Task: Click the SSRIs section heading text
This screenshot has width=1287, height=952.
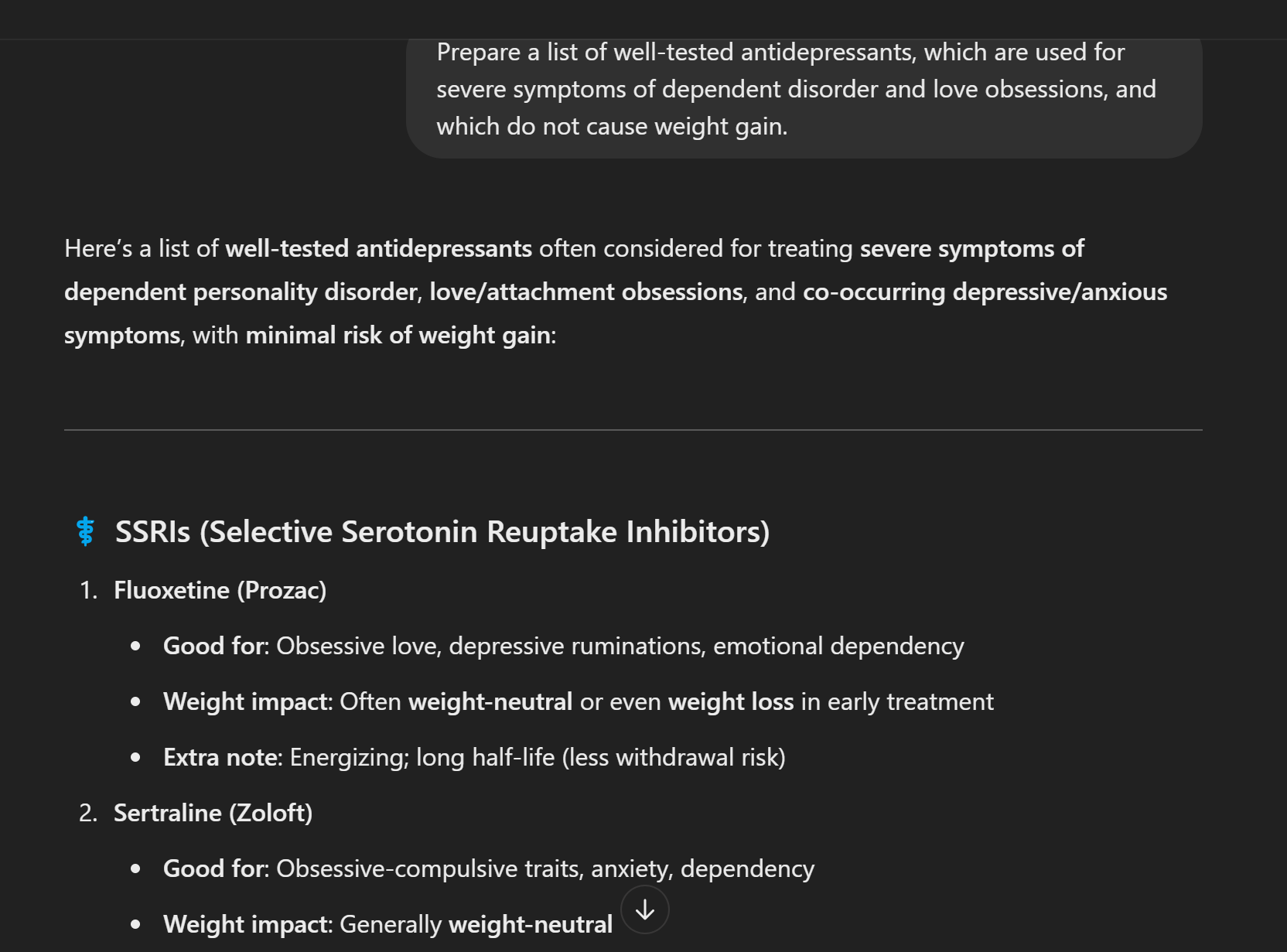Action: click(442, 532)
